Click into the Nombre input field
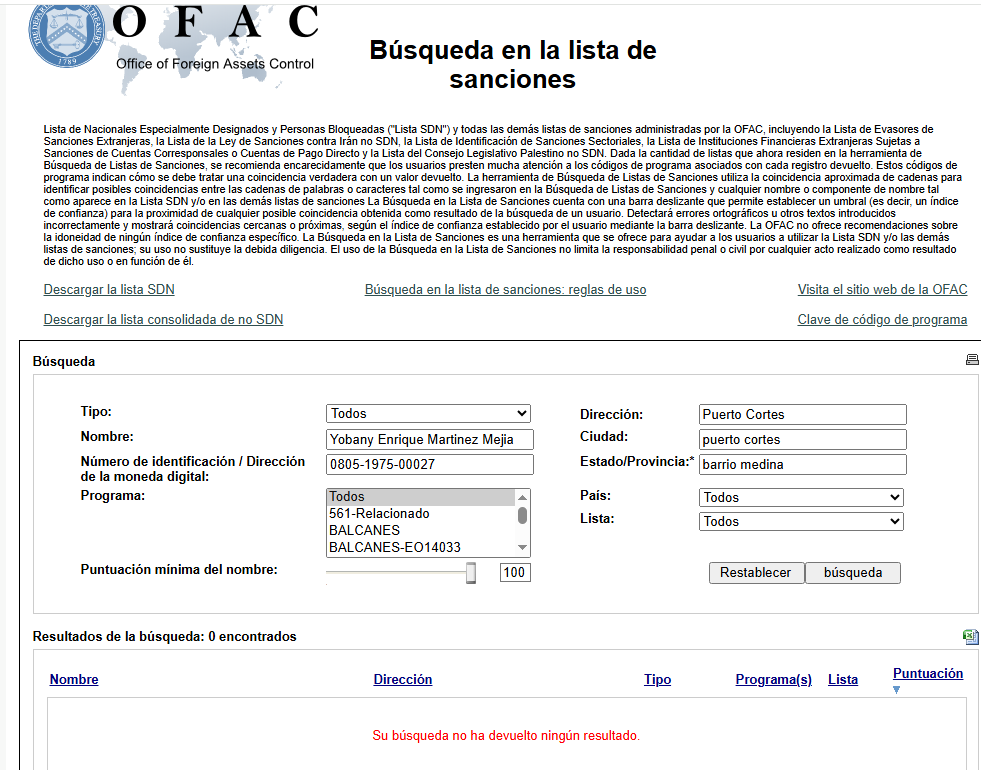 tap(430, 439)
